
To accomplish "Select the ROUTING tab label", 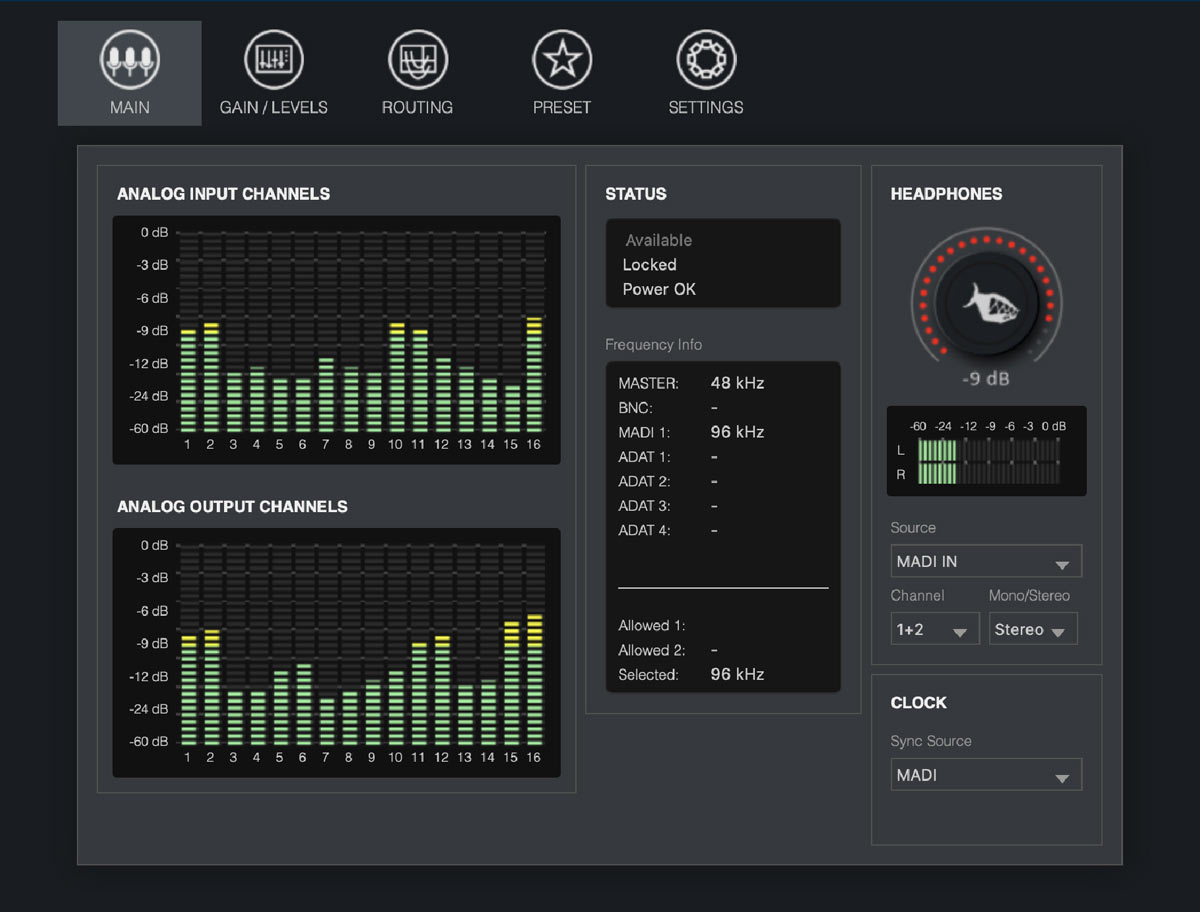I will pyautogui.click(x=417, y=107).
